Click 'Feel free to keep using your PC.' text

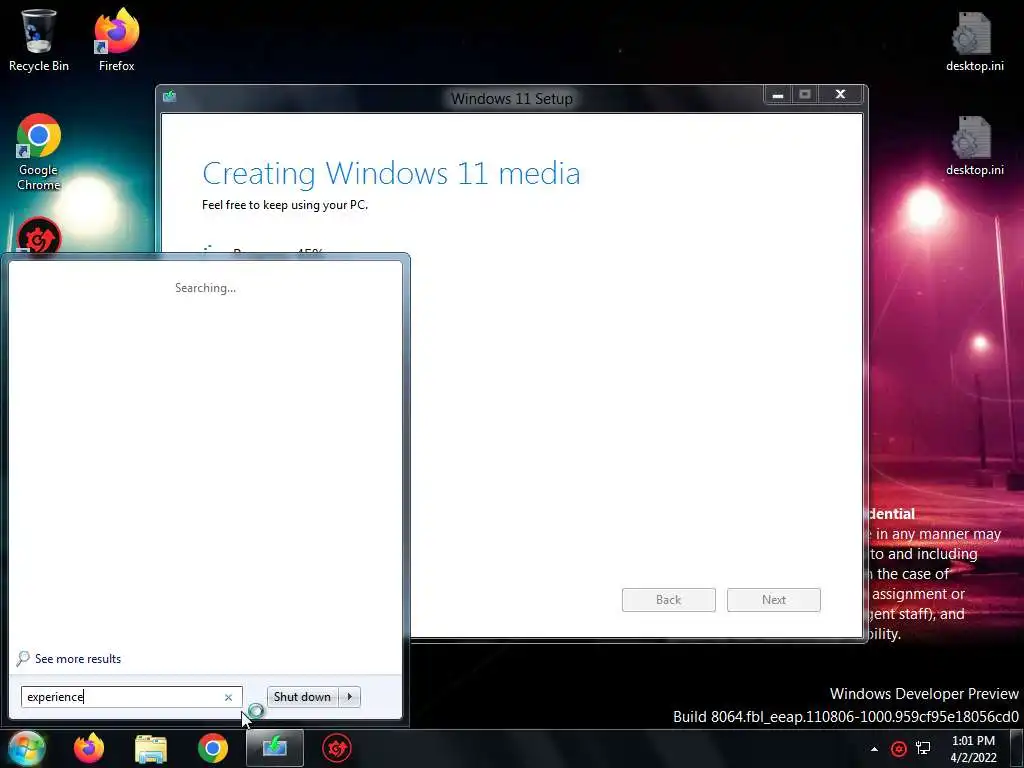[x=285, y=205]
